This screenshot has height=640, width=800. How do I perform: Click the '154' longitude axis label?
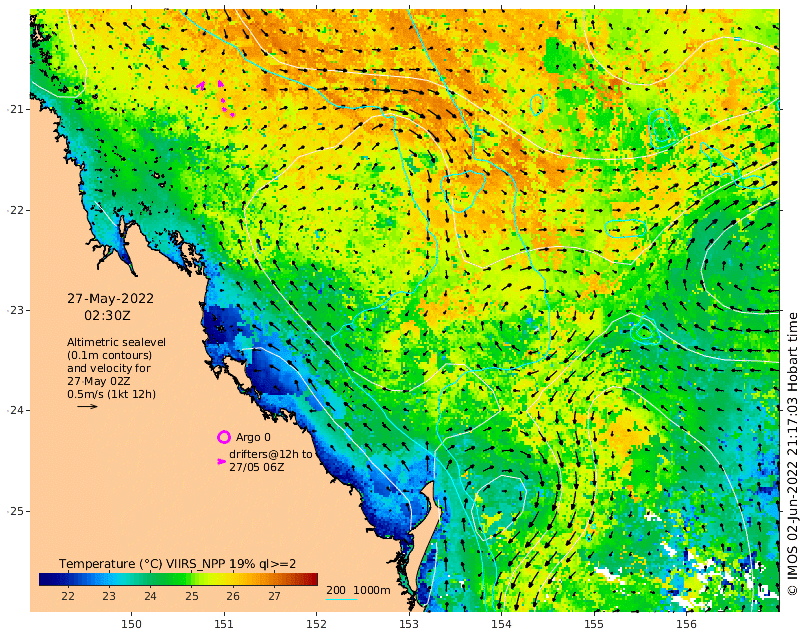[x=502, y=624]
